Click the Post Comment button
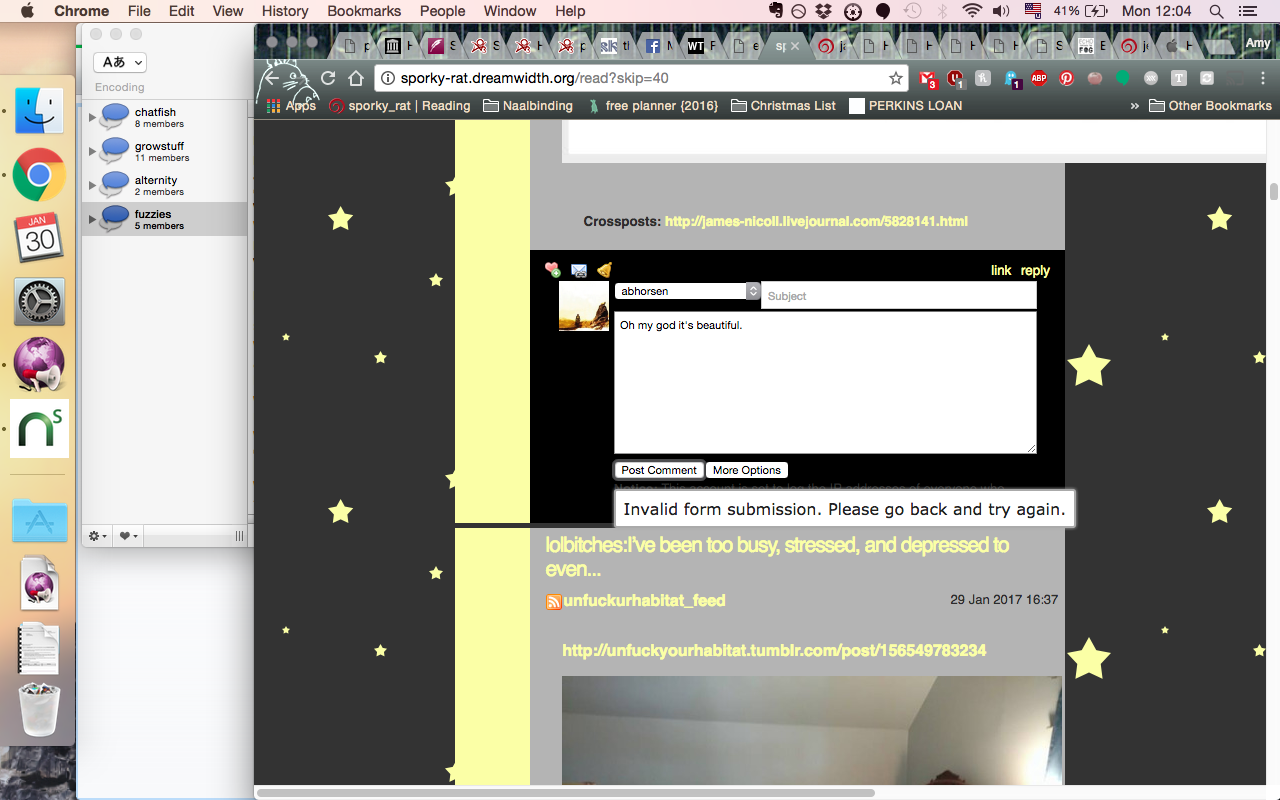The height and width of the screenshot is (800, 1280). [x=659, y=470]
